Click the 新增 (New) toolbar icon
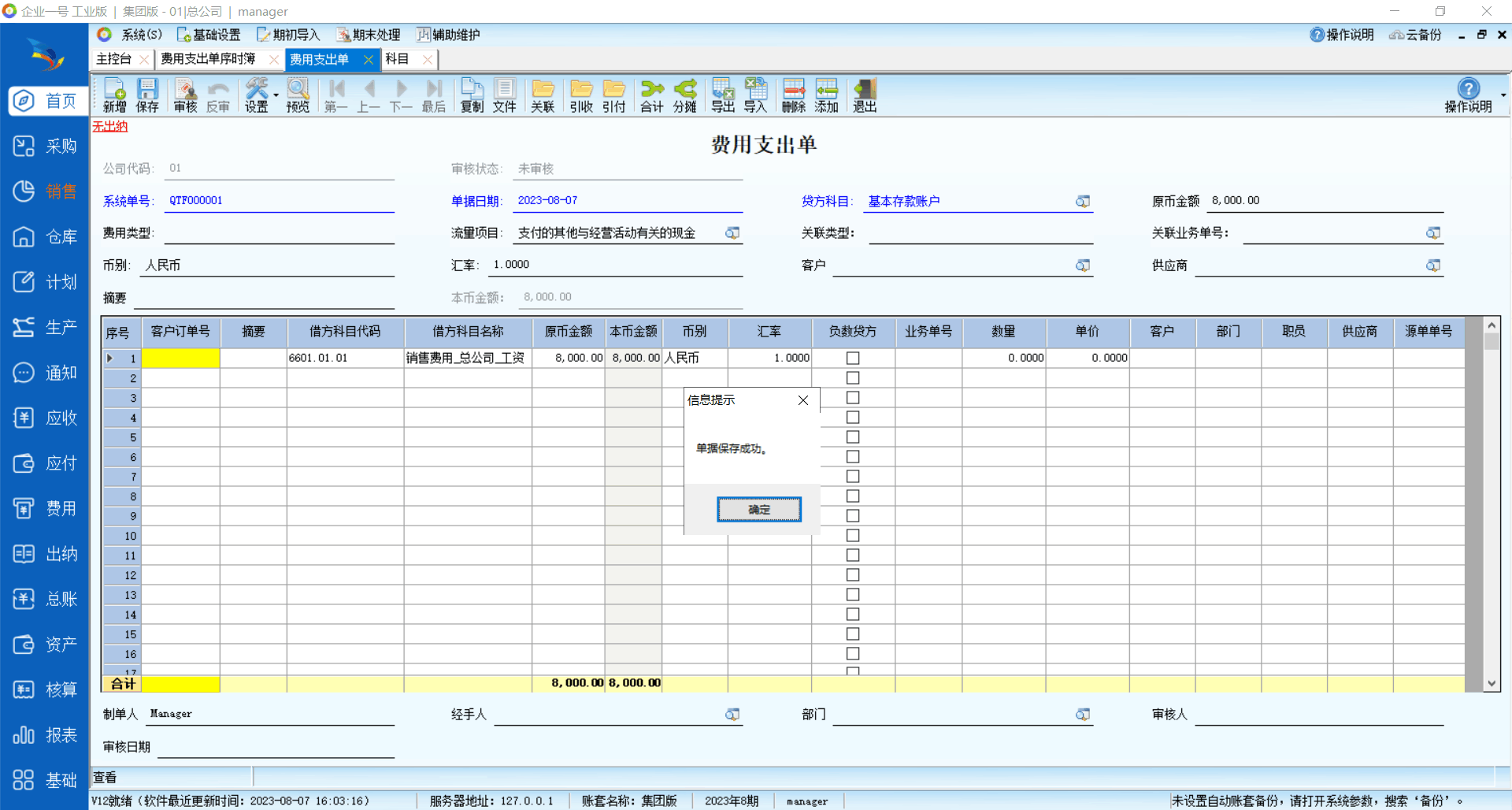Viewport: 1512px width, 810px height. pos(114,95)
